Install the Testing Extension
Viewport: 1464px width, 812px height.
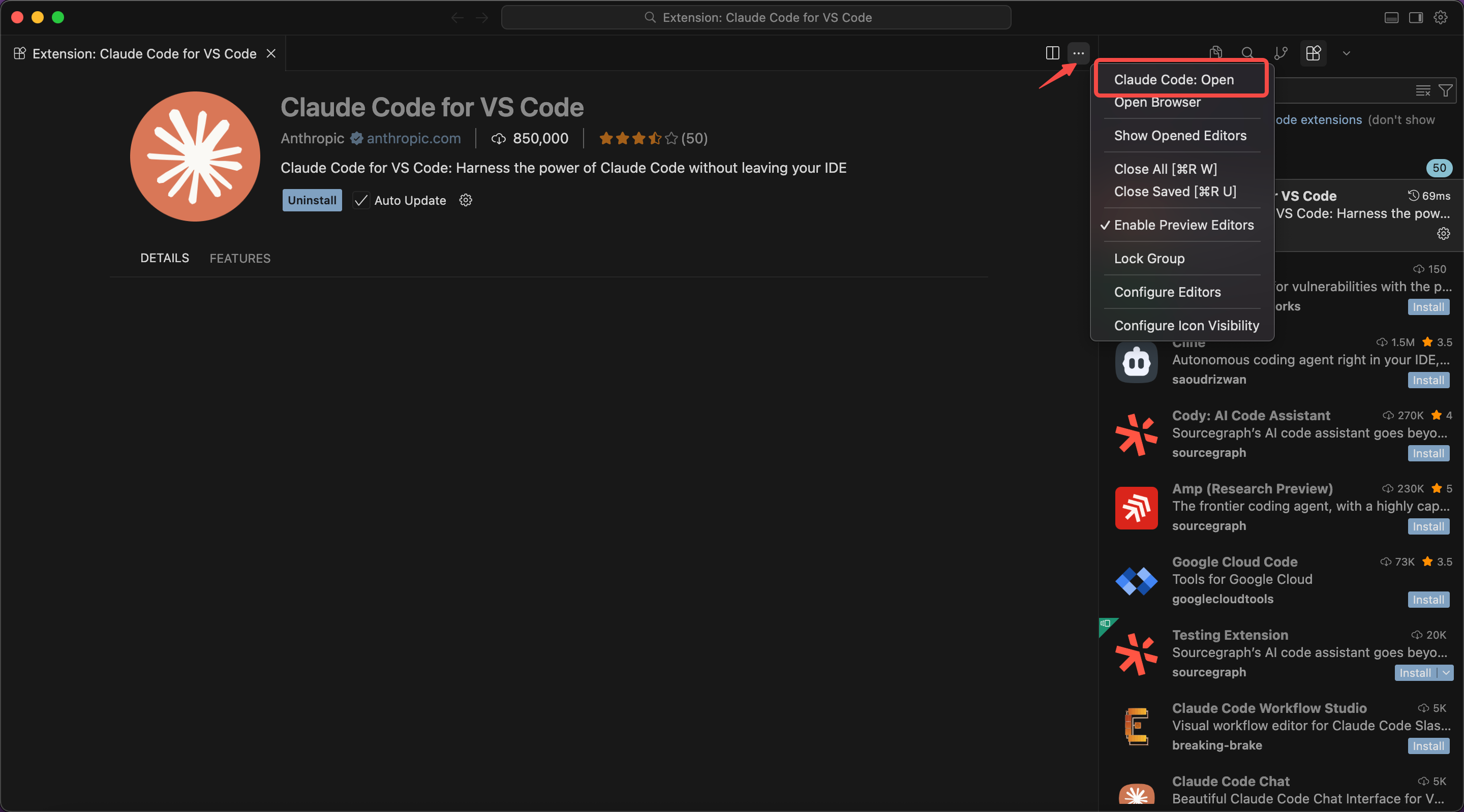1415,673
